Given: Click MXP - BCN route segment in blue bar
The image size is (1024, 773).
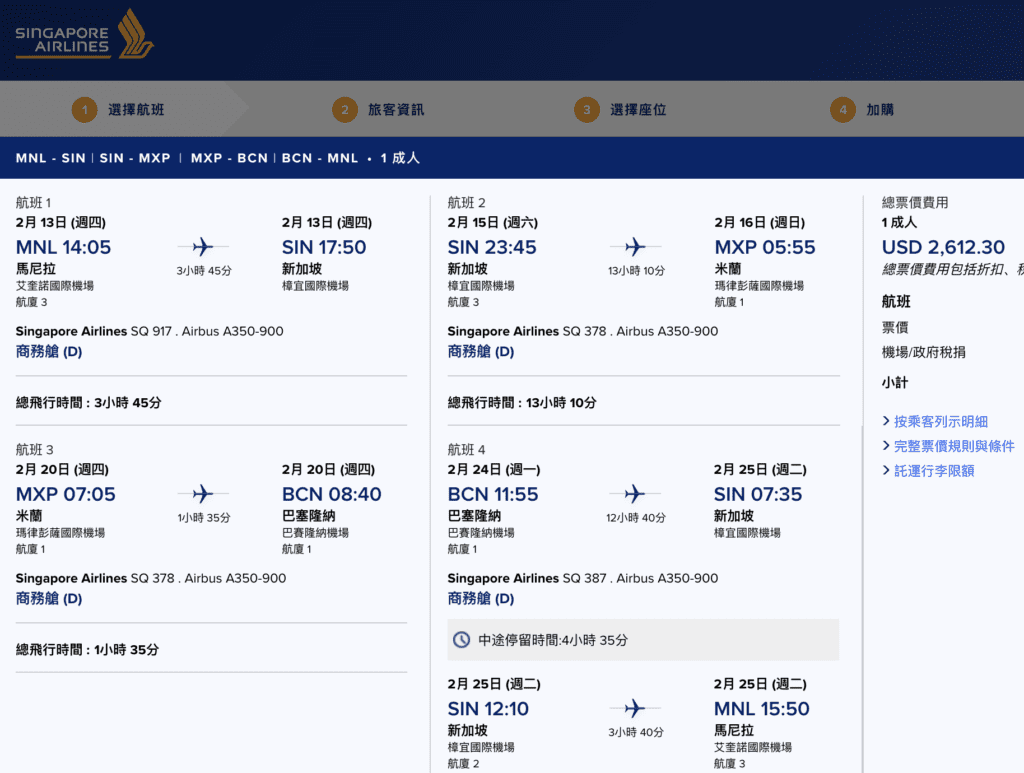Looking at the screenshot, I should coord(229,158).
